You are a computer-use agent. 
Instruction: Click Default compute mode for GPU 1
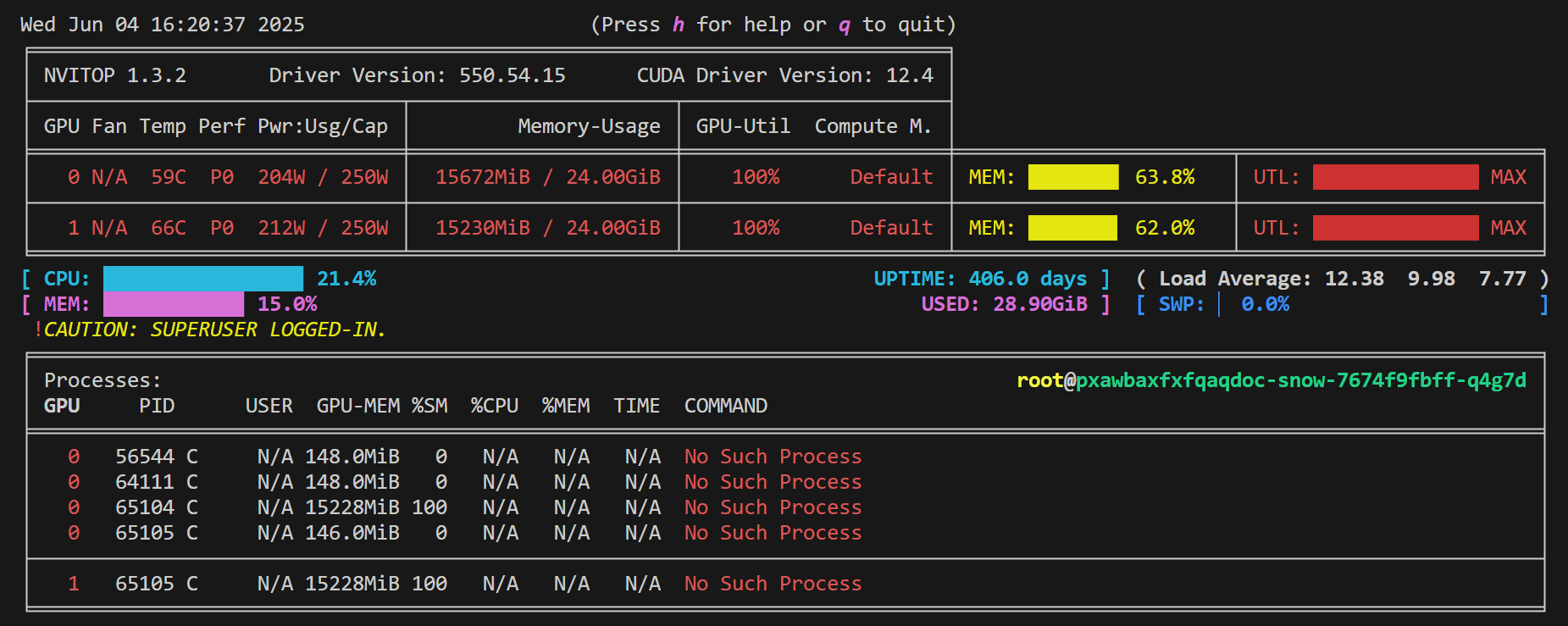[x=892, y=228]
